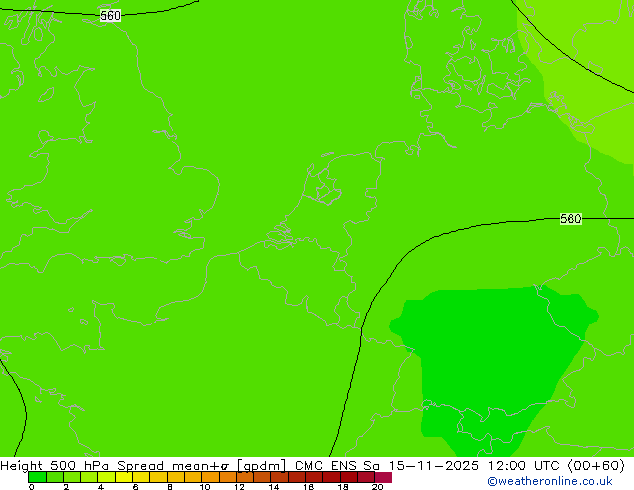Screen dimensions: 634x490
Task: Click the 'Height 500 hPa' title text
Action: point(55,466)
